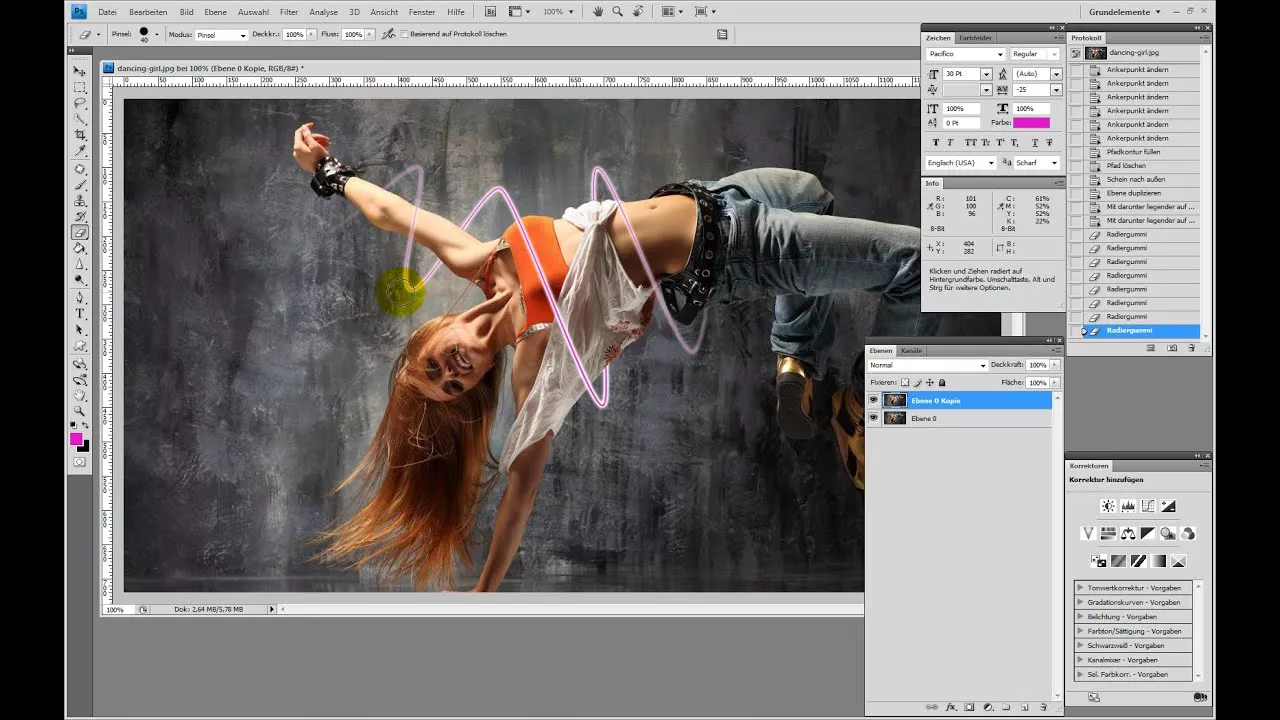Select the Horizontal Type tool
The width and height of the screenshot is (1280, 720).
point(80,313)
